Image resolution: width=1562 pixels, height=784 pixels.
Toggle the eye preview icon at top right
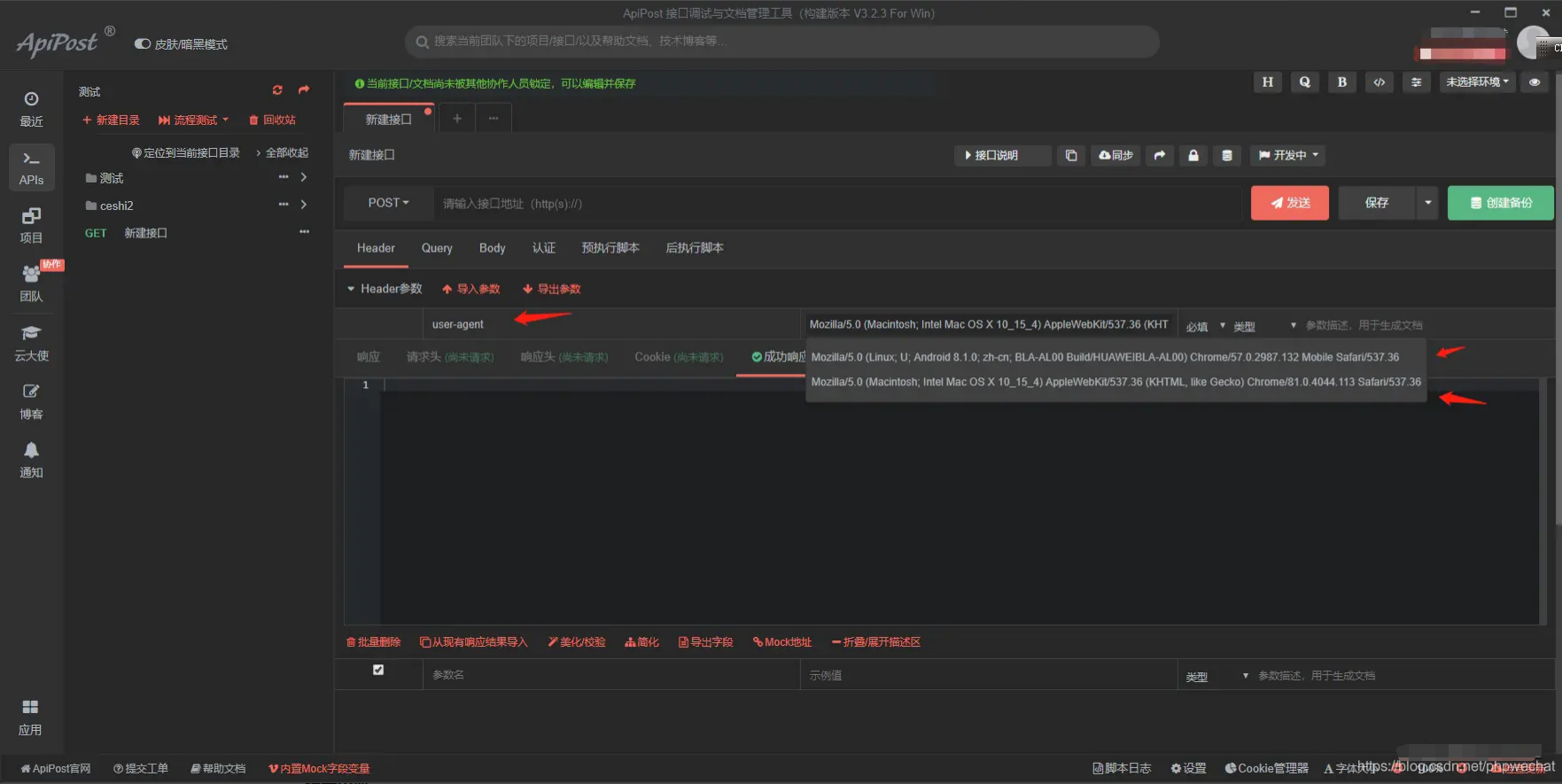coord(1535,82)
